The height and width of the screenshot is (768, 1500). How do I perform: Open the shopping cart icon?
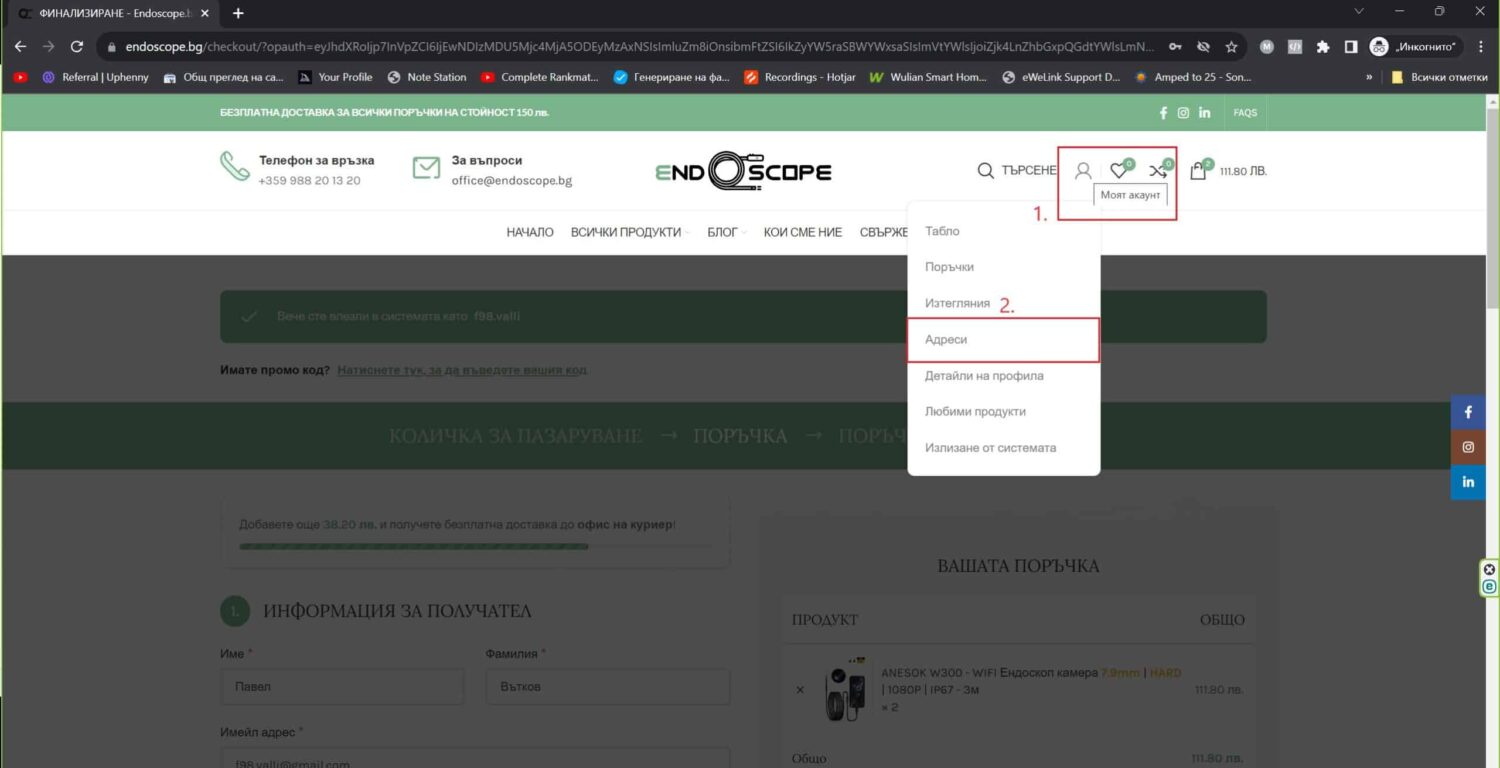coord(1198,171)
